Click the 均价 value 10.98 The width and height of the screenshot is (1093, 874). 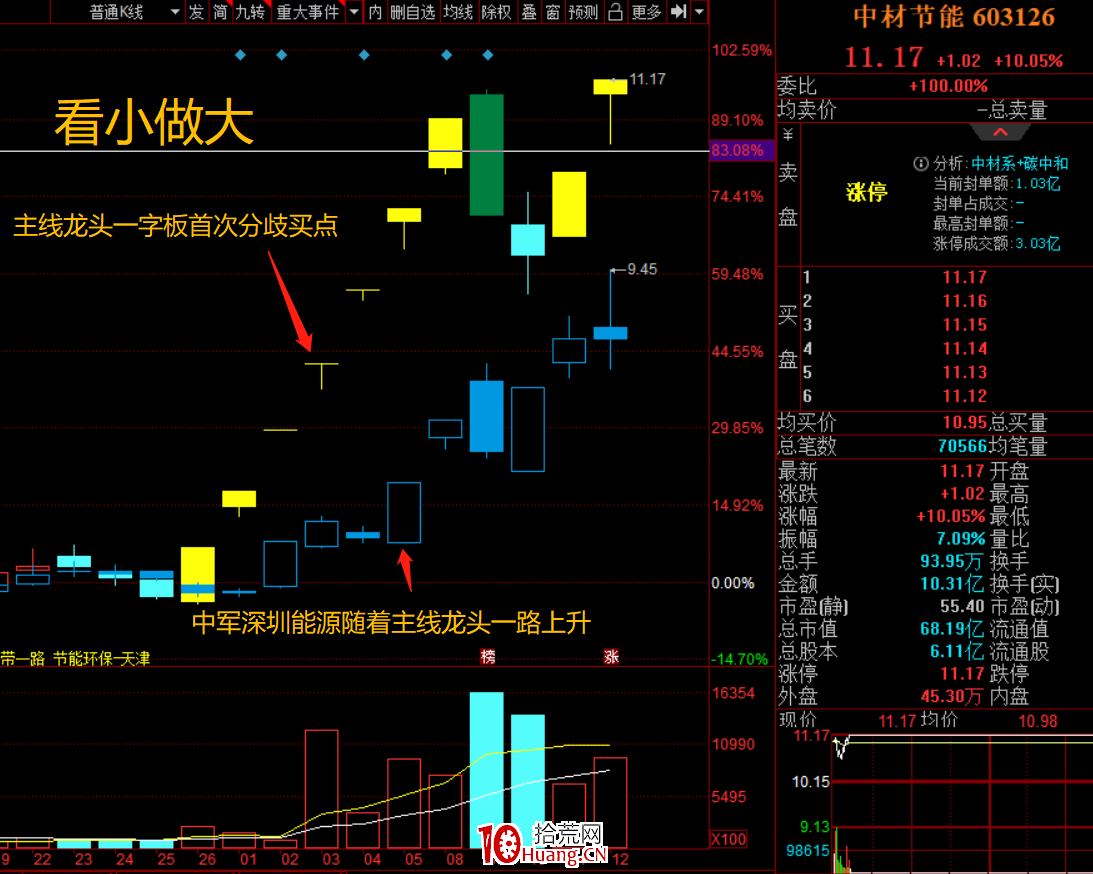coord(1038,721)
